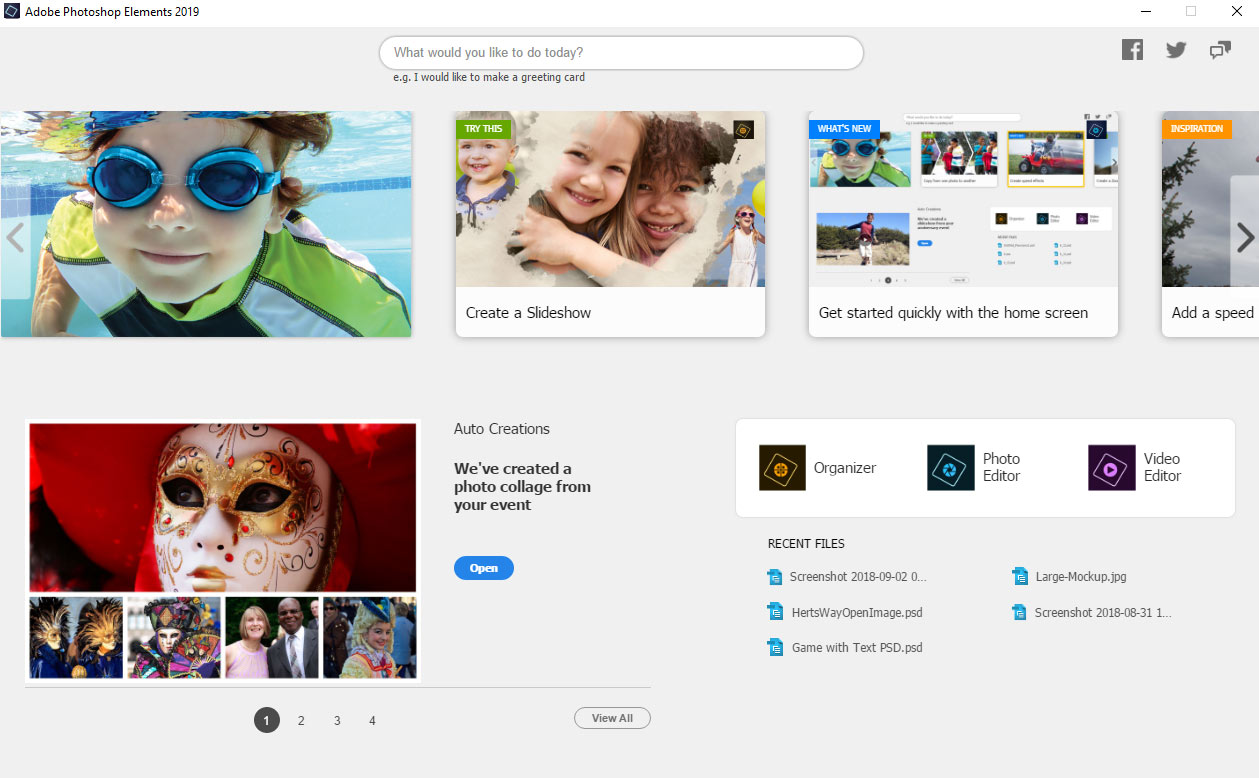This screenshot has width=1259, height=778.
Task: Click the Auto Creations heading
Action: click(x=502, y=429)
